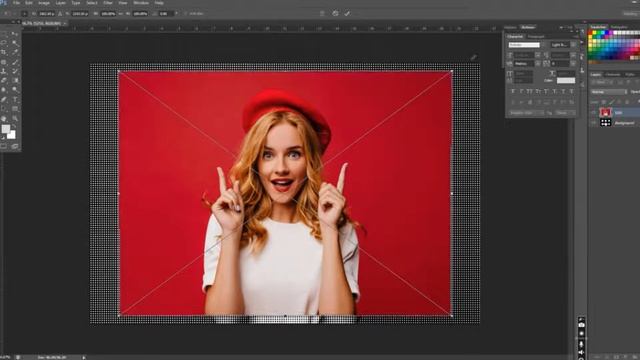Select the Horizontal Type tool

15,99
